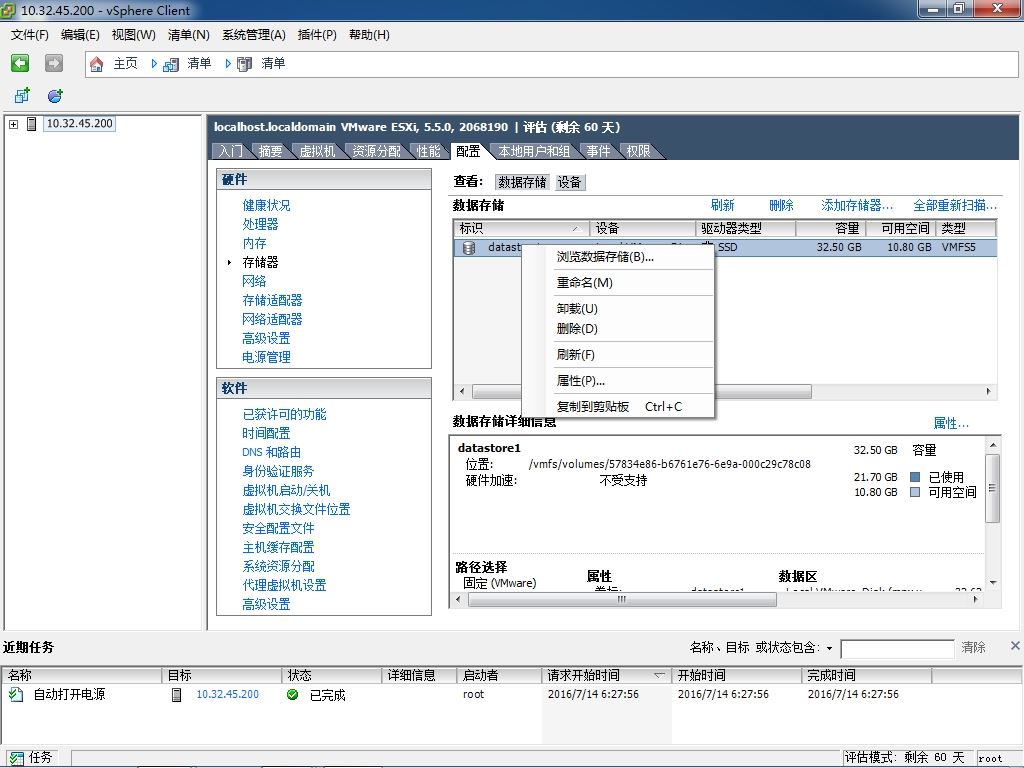Click the create resource pool toolbar icon
The image size is (1024, 768).
coord(56,95)
